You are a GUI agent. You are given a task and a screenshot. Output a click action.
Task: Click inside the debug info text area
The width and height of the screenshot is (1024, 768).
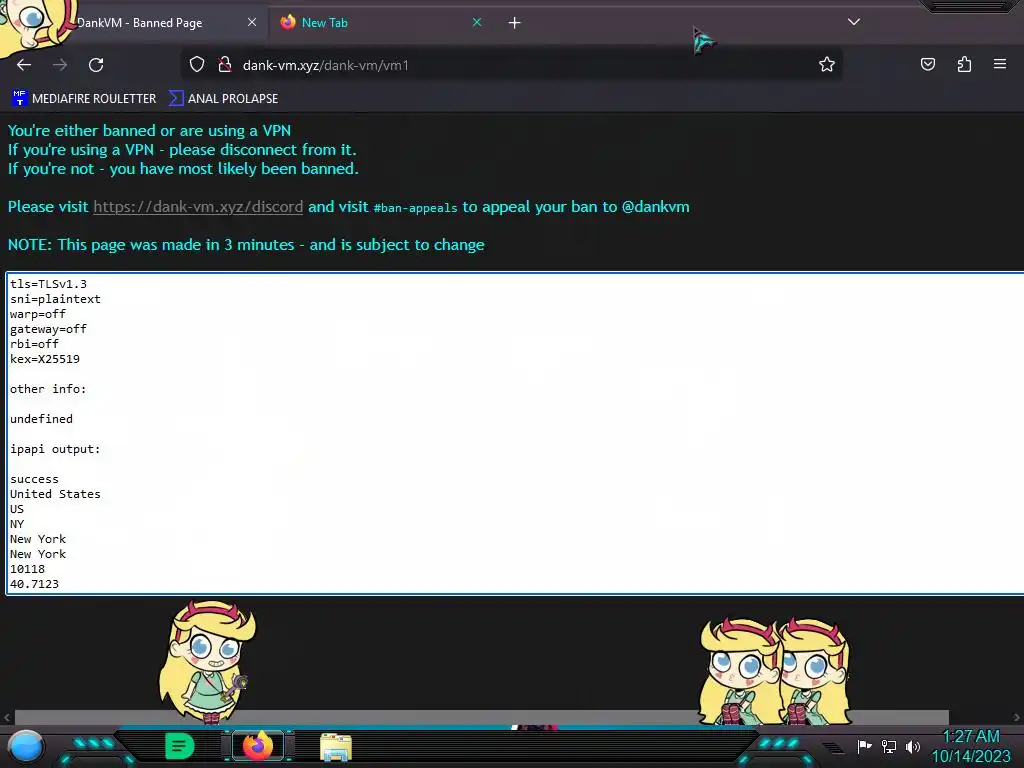click(x=515, y=433)
